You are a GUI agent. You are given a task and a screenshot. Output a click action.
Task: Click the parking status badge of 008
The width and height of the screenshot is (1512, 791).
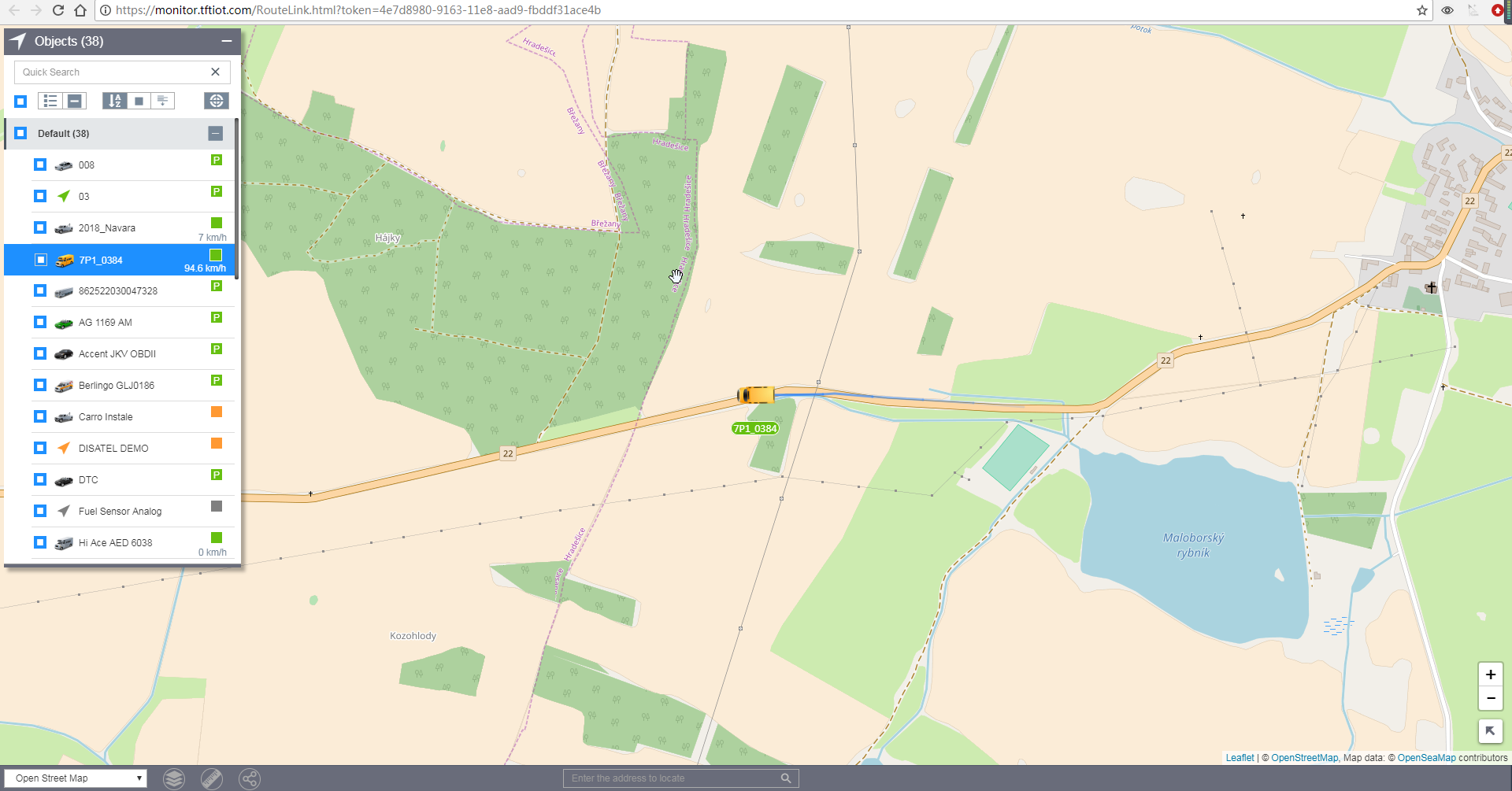[217, 160]
